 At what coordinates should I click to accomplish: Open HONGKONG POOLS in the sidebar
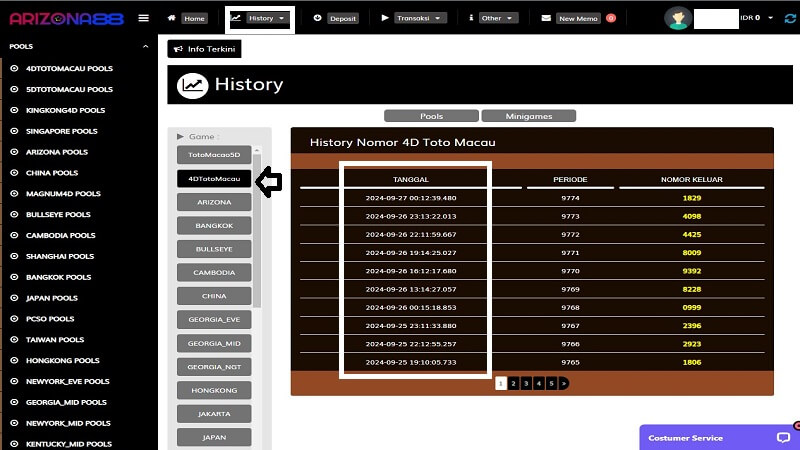click(x=62, y=360)
